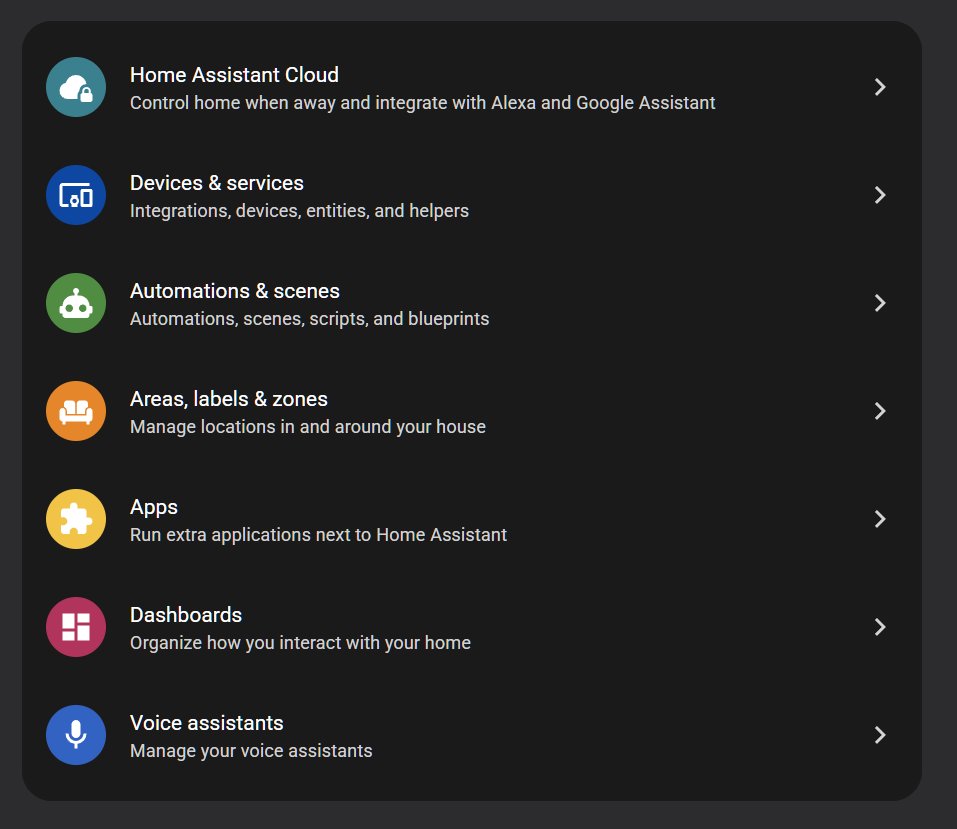Choose the Dashboards title
Image resolution: width=957 pixels, height=829 pixels.
pos(186,615)
